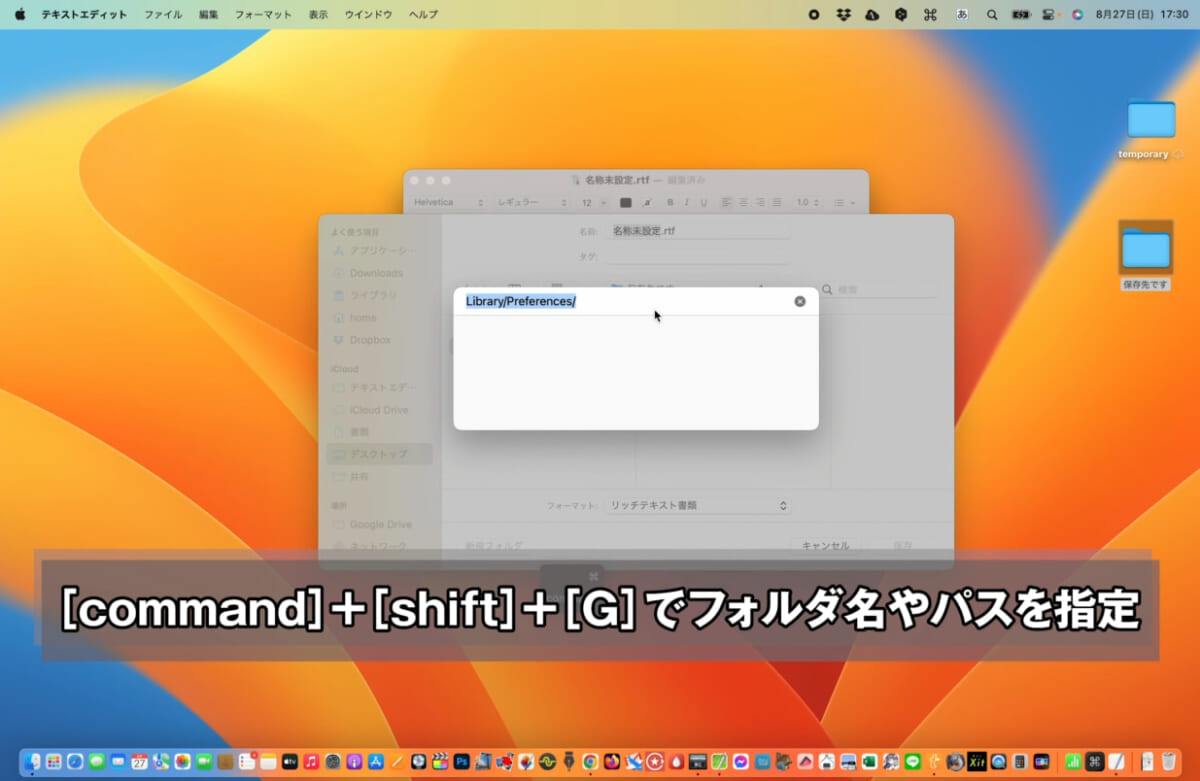The height and width of the screenshot is (781, 1200).
Task: Select ライブラリ in save dialog sidebar
Action: [380, 295]
